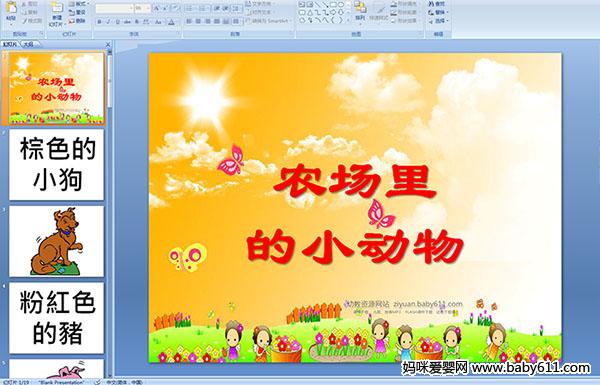Click the Format Painter icon
Image resolution: width=600 pixels, height=385 pixels.
click(33, 21)
